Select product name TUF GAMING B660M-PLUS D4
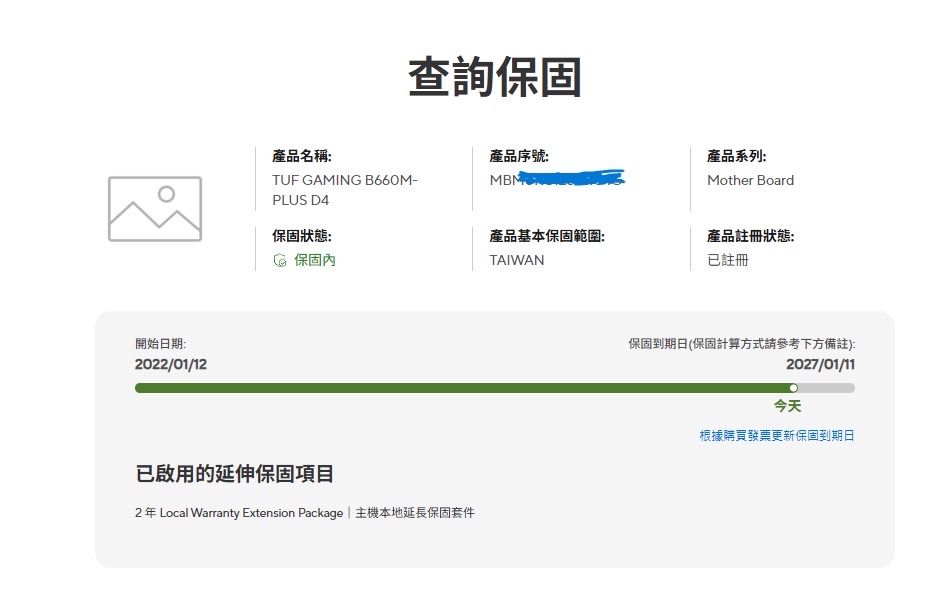The height and width of the screenshot is (592, 934). click(x=345, y=190)
